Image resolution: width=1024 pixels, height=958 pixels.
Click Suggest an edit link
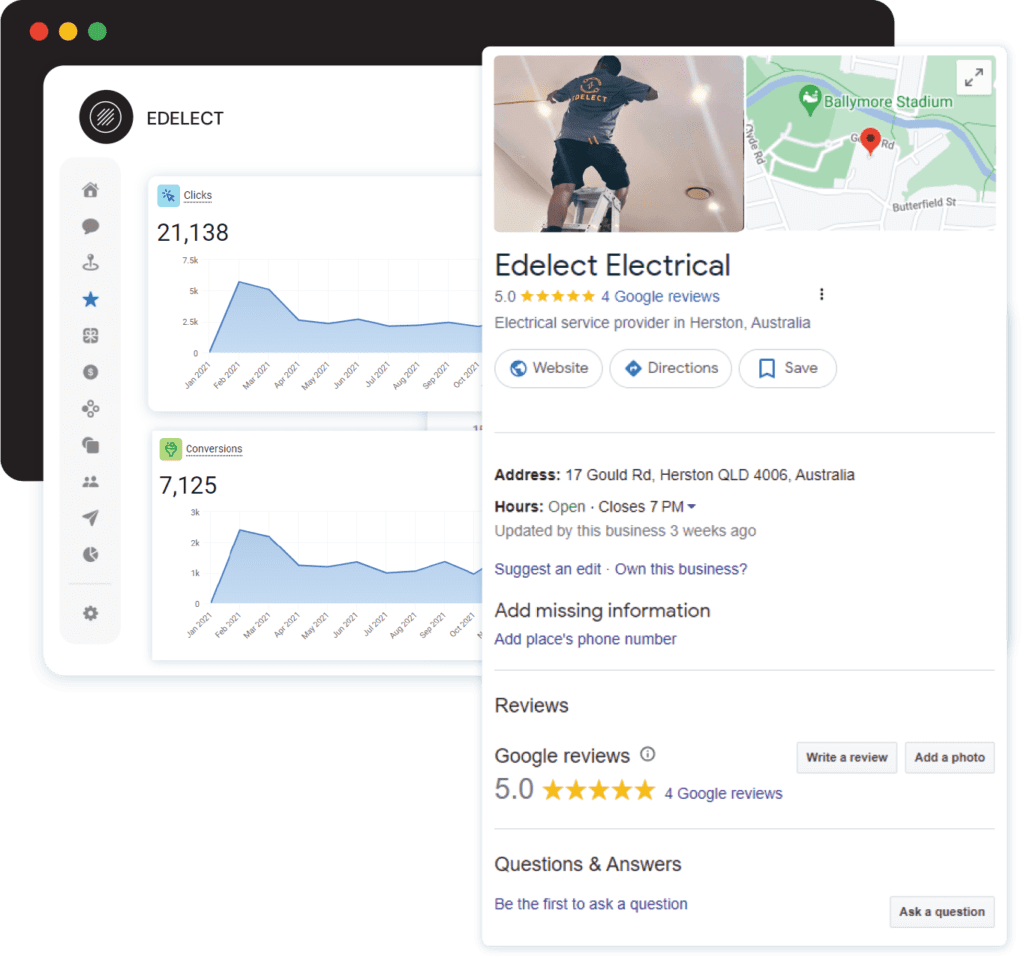pyautogui.click(x=548, y=569)
